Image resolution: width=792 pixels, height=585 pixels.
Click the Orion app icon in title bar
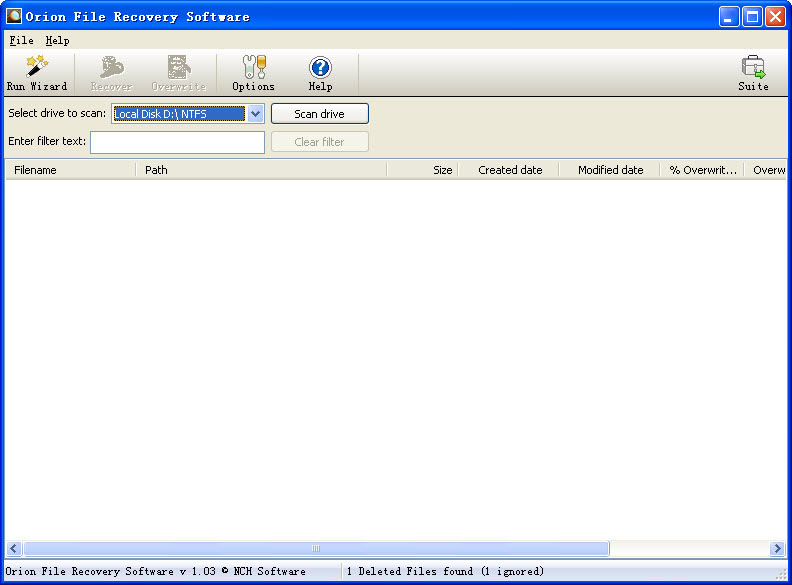click(x=14, y=16)
